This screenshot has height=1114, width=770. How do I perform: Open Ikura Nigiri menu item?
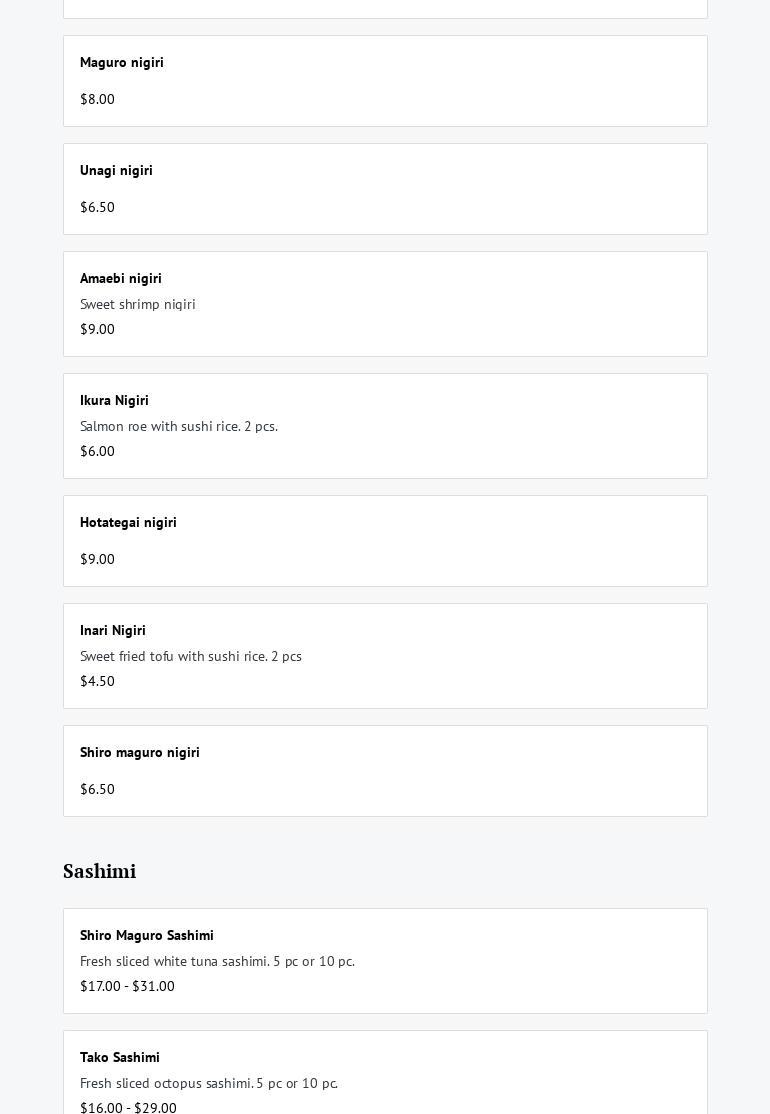coord(385,425)
